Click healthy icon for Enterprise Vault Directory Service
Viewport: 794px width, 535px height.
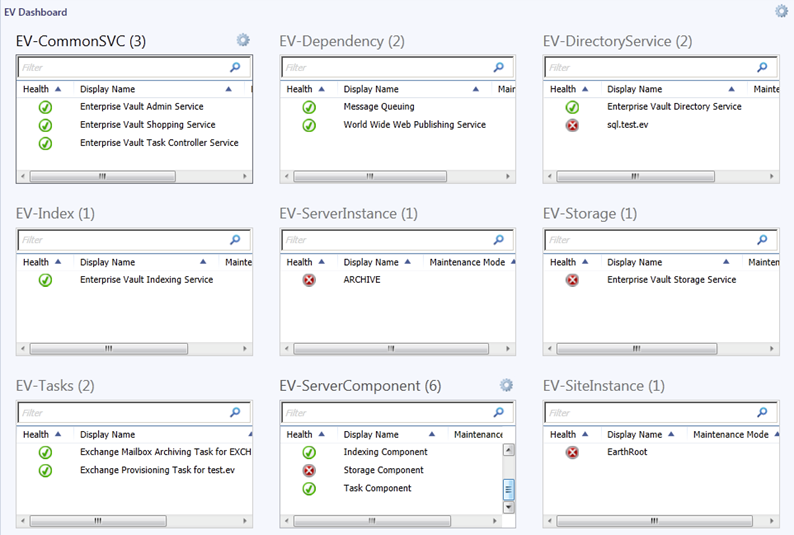tap(572, 107)
